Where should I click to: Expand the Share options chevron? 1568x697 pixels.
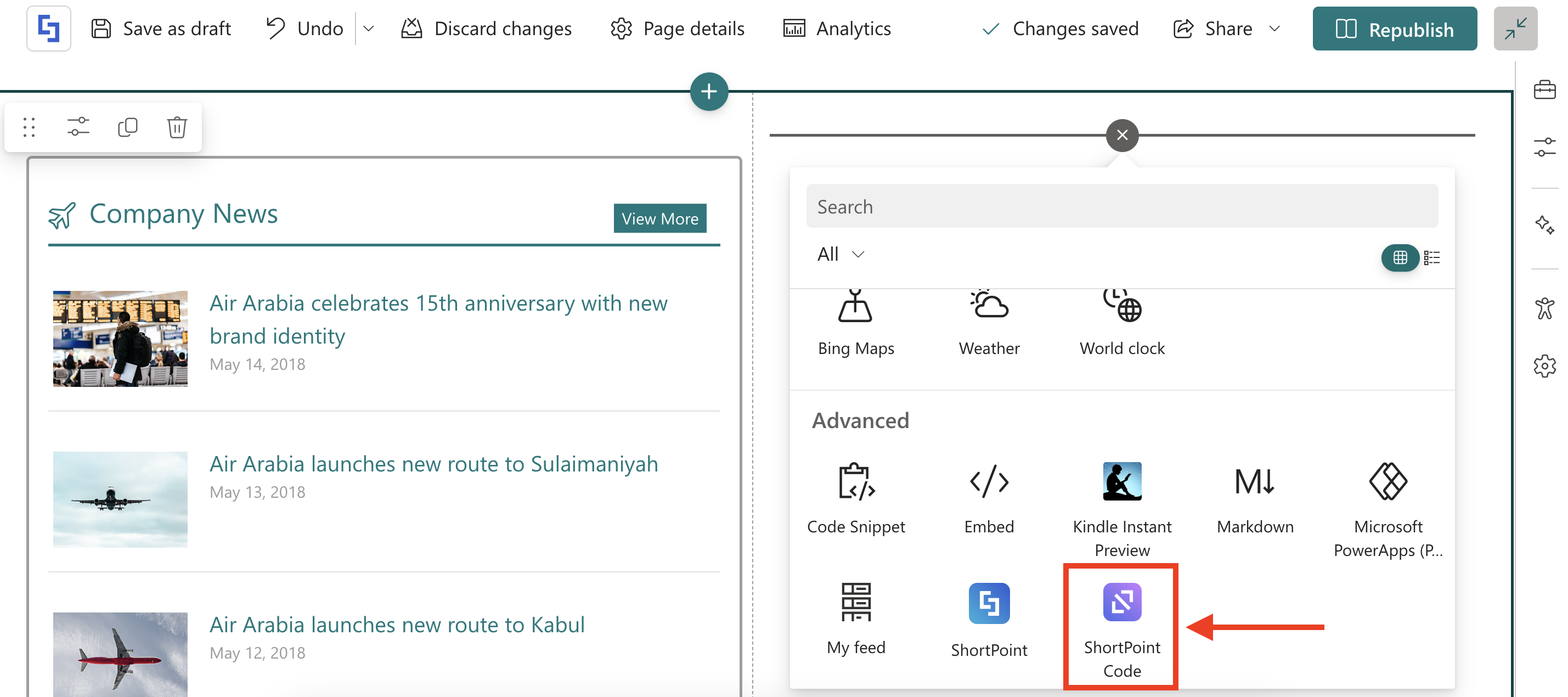(x=1274, y=29)
